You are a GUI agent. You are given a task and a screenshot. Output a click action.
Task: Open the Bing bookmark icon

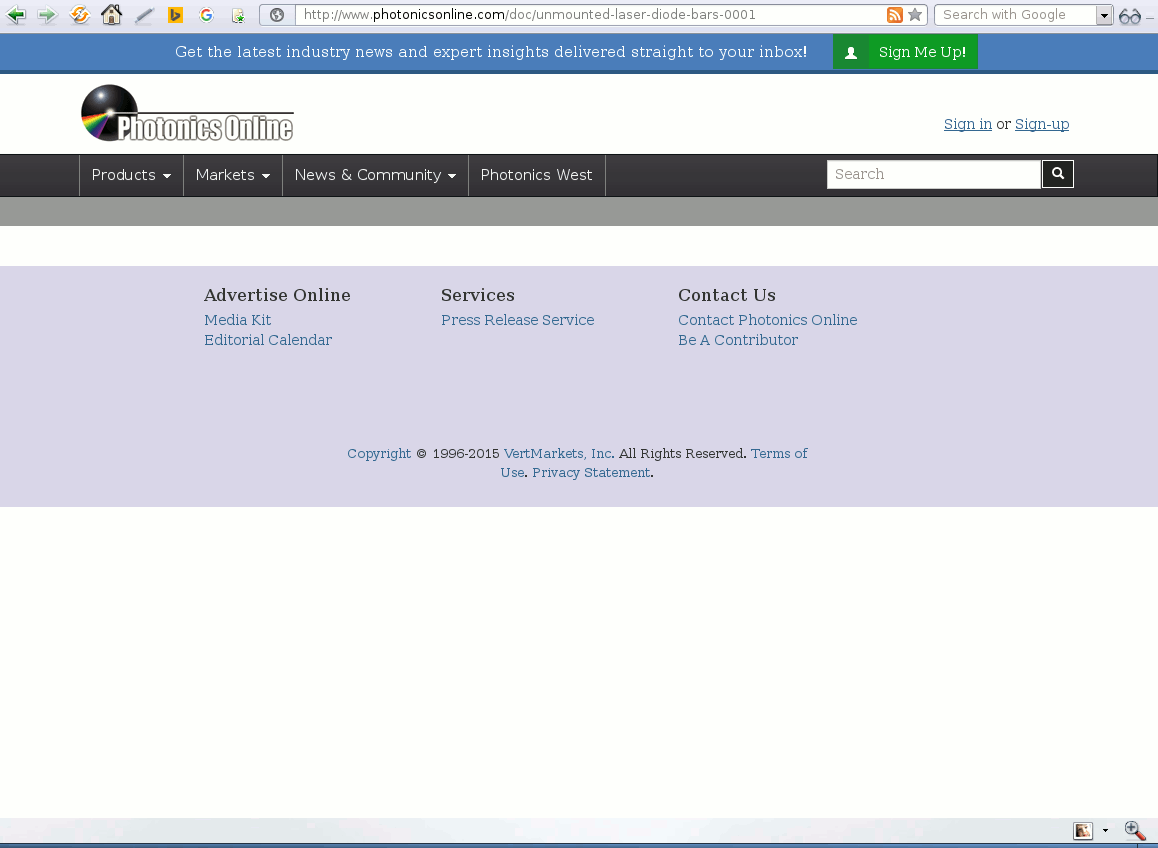(175, 15)
